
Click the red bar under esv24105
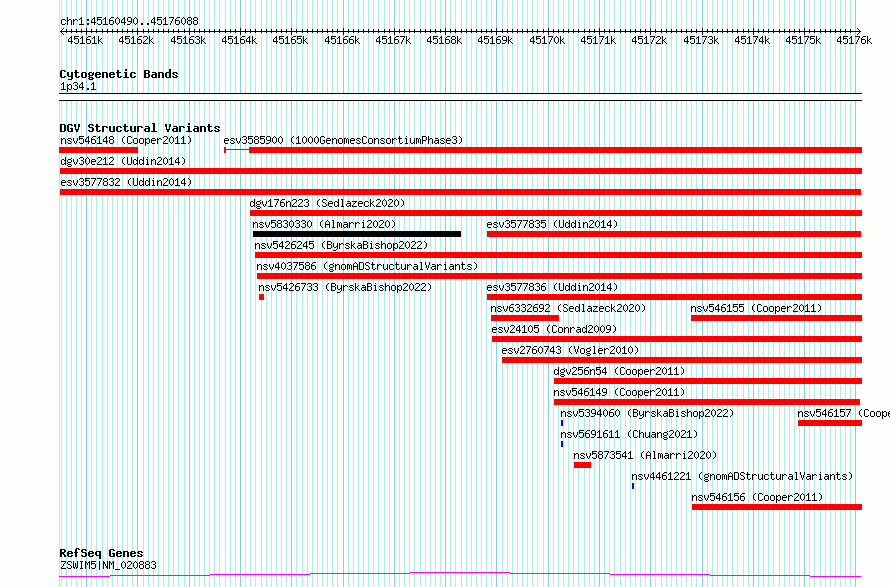coord(677,339)
